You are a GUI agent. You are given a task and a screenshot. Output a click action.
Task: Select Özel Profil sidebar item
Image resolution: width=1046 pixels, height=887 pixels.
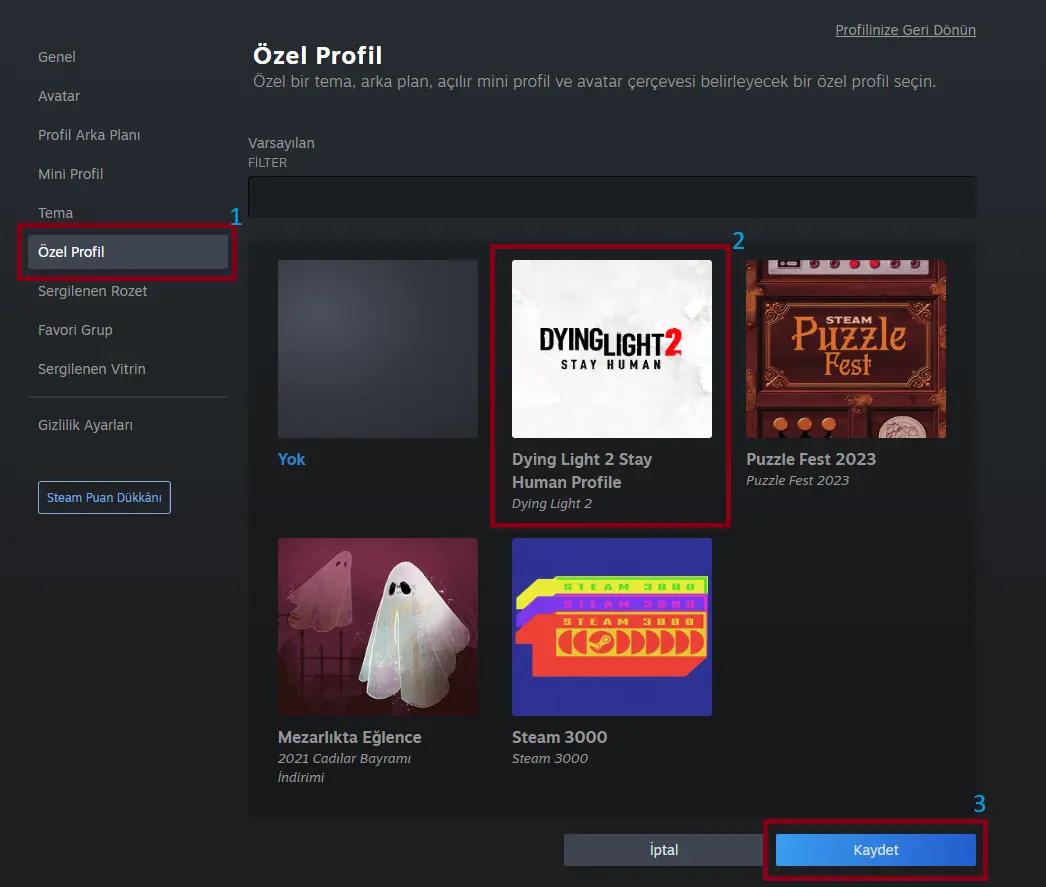tap(127, 252)
